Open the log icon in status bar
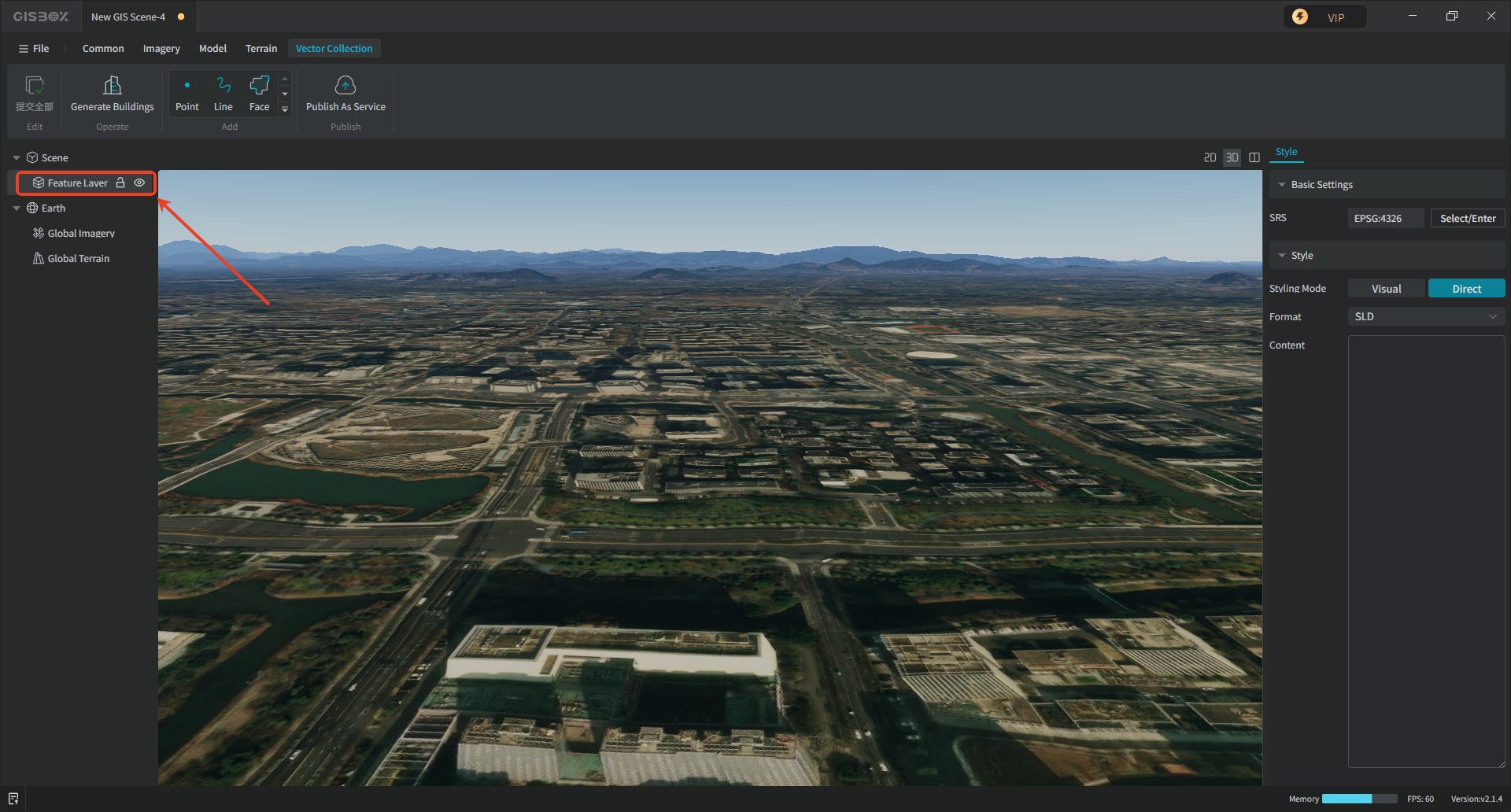 (x=13, y=799)
